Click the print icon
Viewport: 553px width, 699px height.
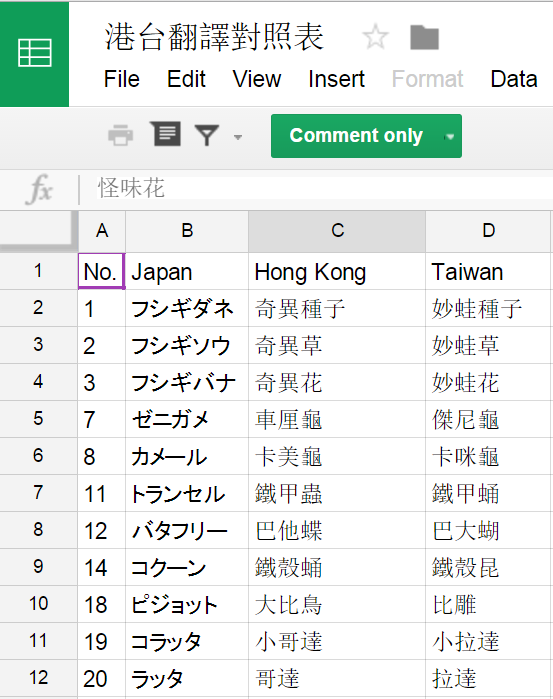click(120, 136)
